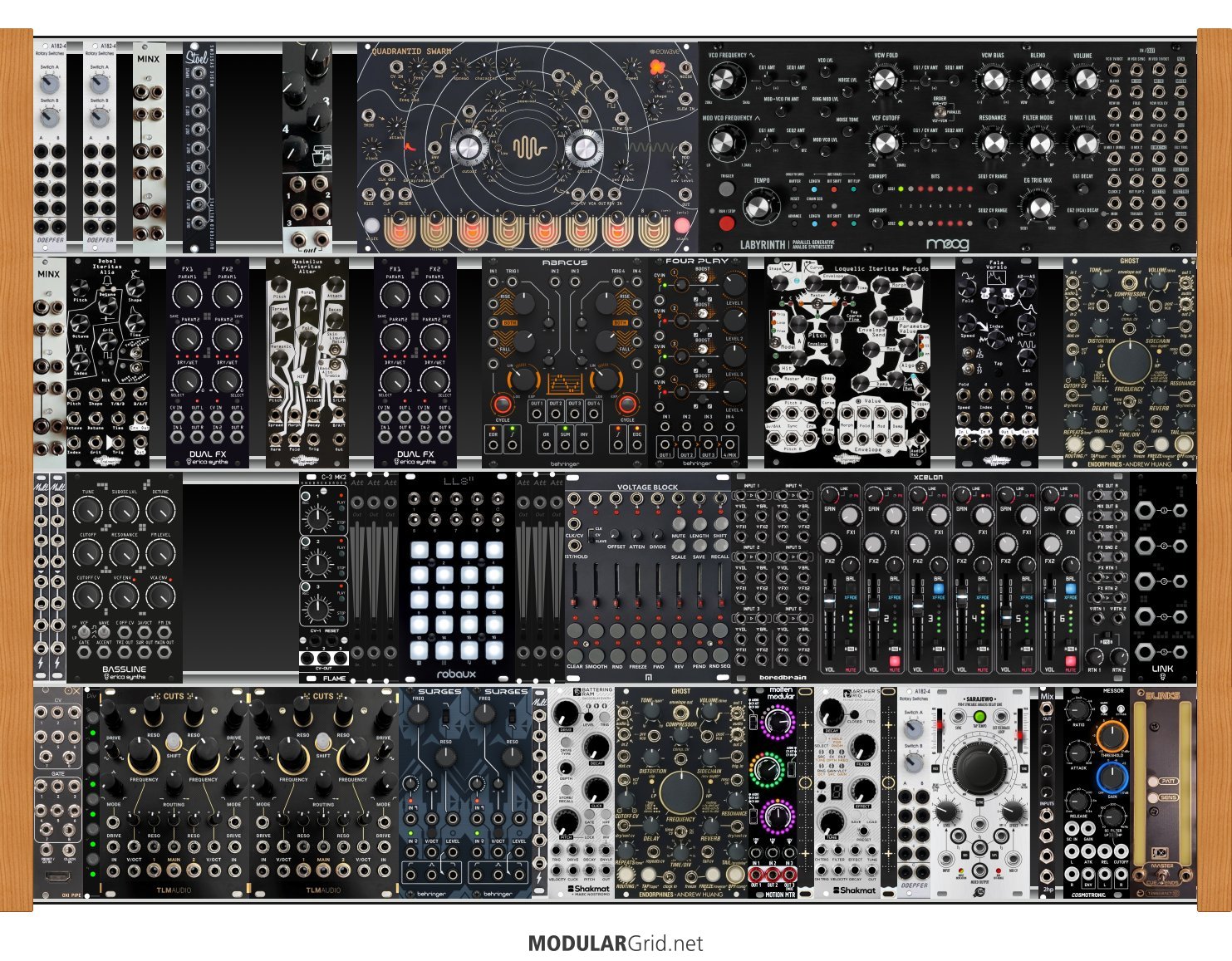Toggle the blue XFADE button on Xcelon channel 3
Image resolution: width=1232 pixels, height=961 pixels.
939,589
